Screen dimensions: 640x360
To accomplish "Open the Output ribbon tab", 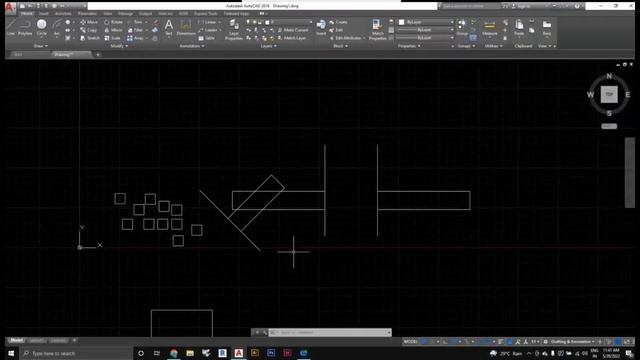I will (x=145, y=13).
